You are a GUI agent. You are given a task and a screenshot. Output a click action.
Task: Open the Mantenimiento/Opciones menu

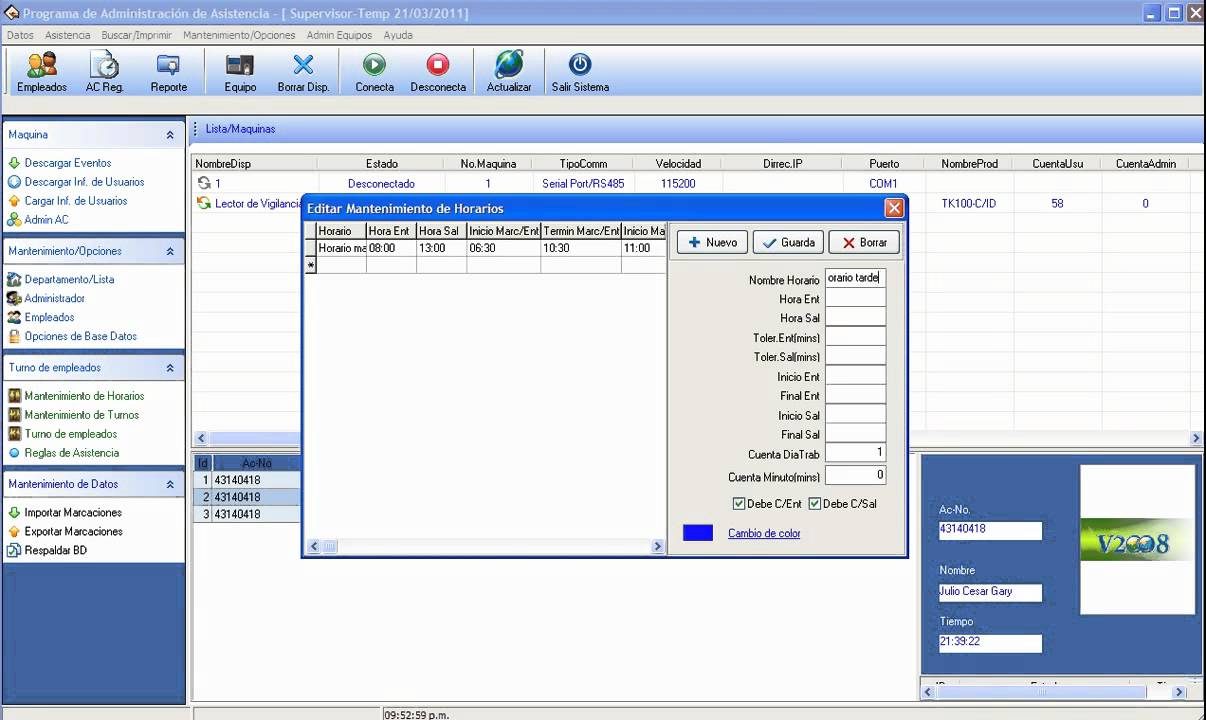[239, 35]
